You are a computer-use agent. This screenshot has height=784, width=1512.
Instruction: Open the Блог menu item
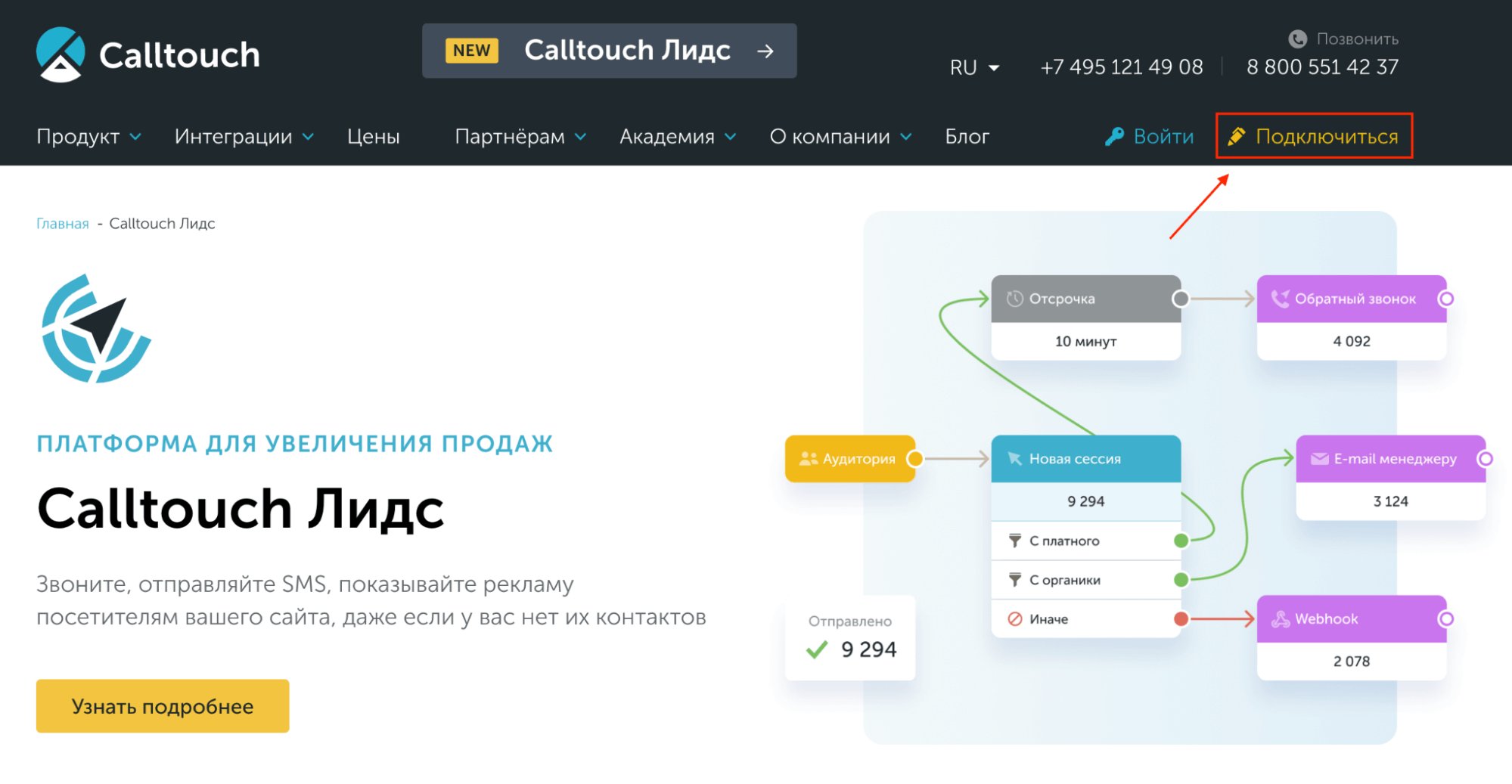point(967,136)
